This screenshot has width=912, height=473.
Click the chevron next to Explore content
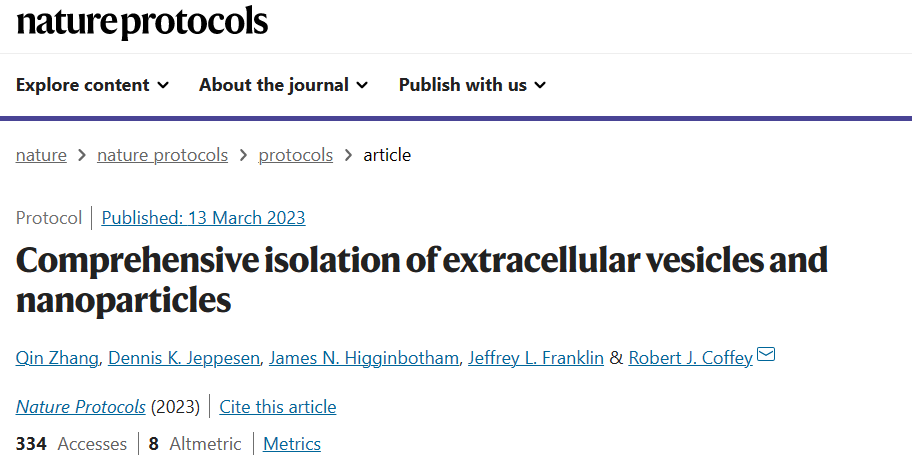tap(163, 86)
